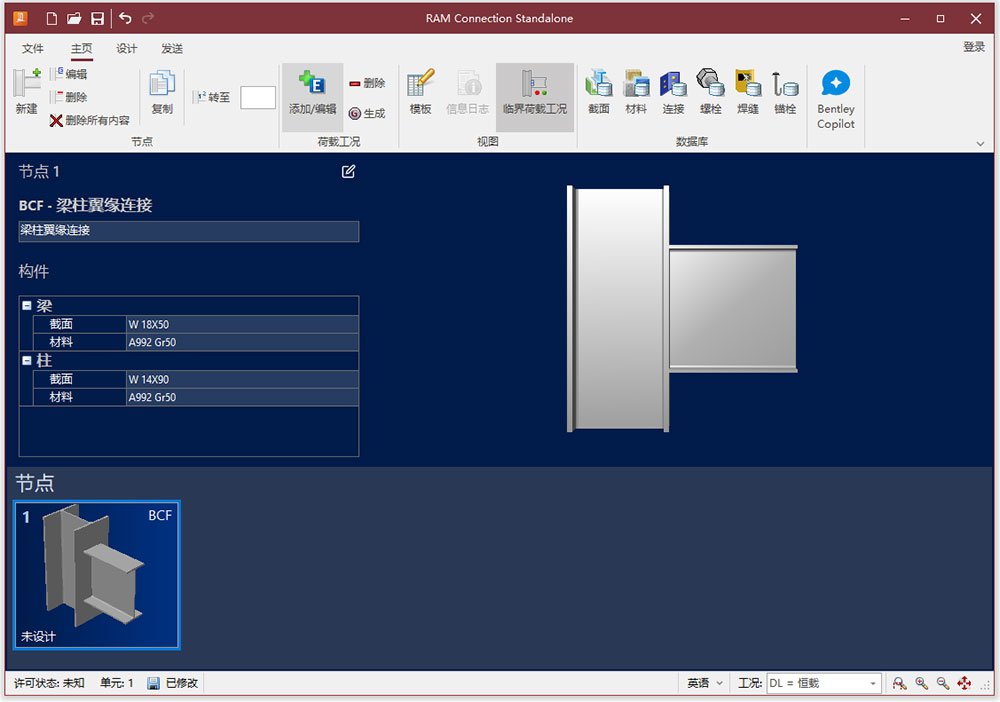1000x702 pixels.
Task: Click the 编辑 joint button
Action: (x=69, y=74)
